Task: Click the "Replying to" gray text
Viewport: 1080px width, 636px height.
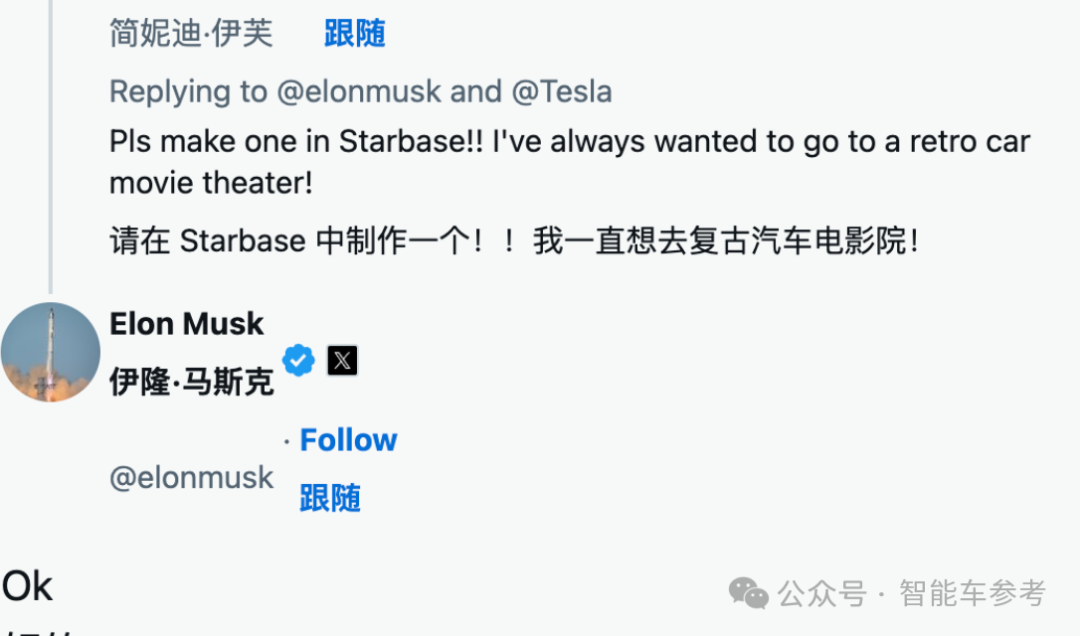Action: 189,91
